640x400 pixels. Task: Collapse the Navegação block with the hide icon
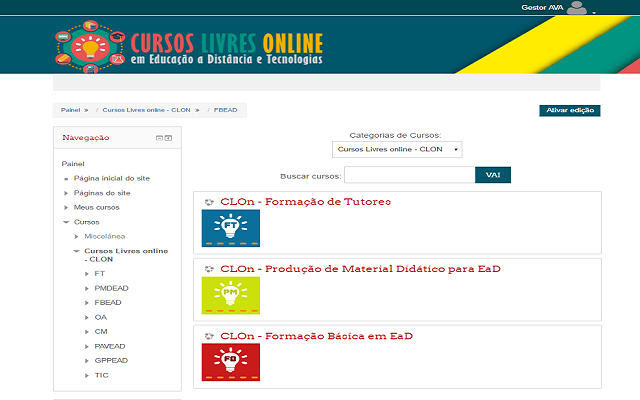[x=159, y=138]
